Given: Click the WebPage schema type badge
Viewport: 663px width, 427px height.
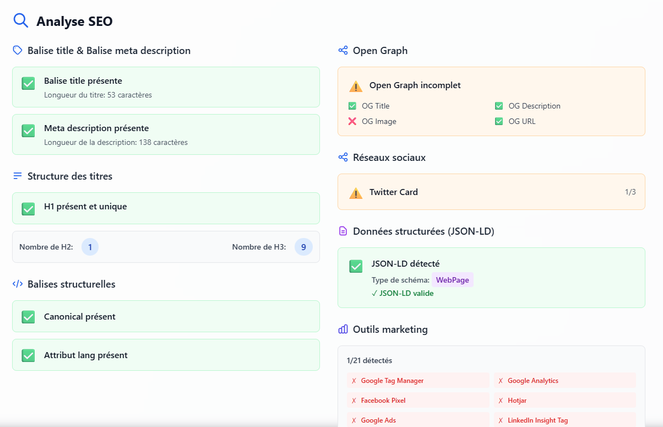Looking at the screenshot, I should pos(452,280).
